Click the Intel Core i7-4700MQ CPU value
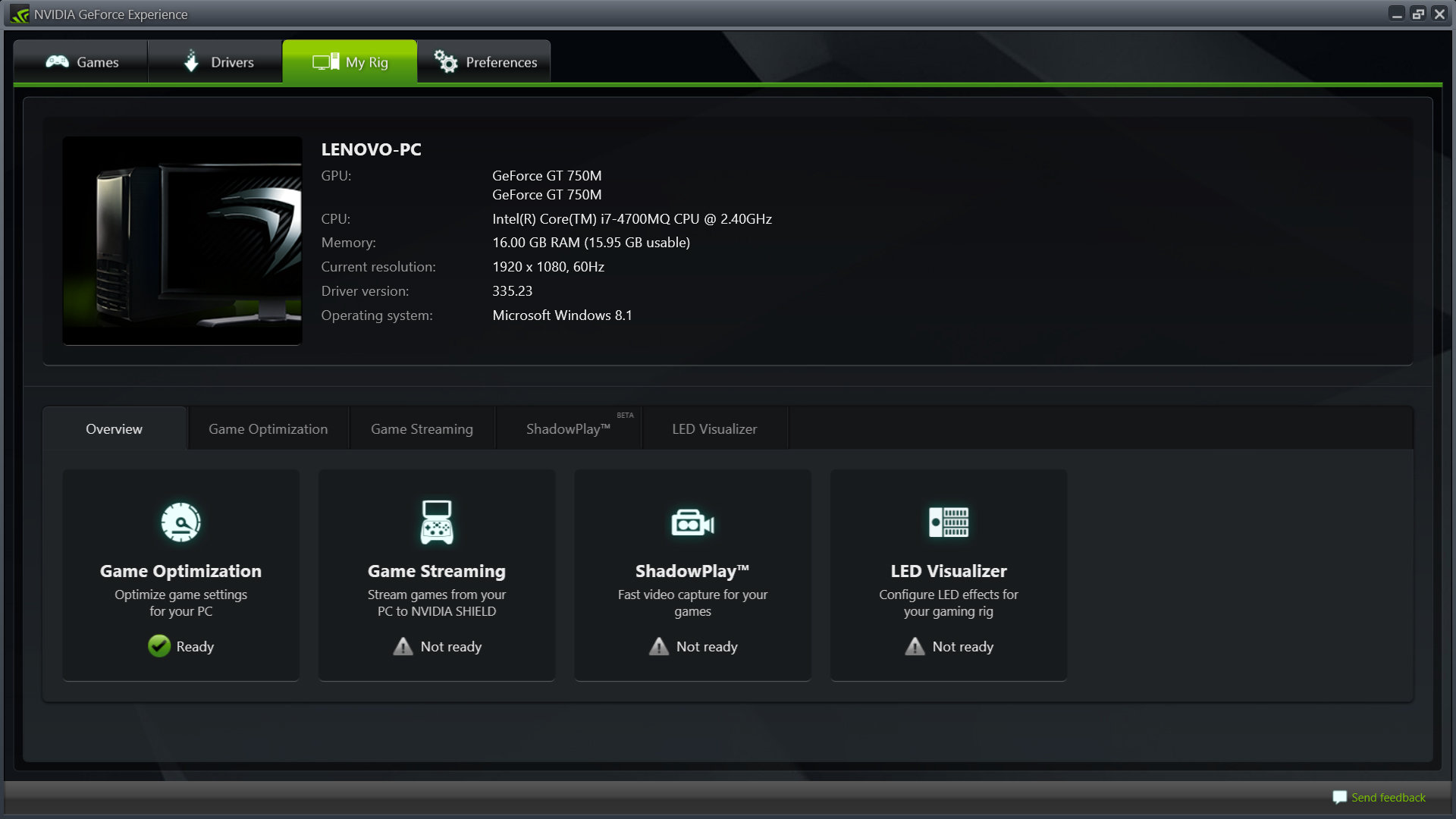The image size is (1456, 819). [632, 219]
